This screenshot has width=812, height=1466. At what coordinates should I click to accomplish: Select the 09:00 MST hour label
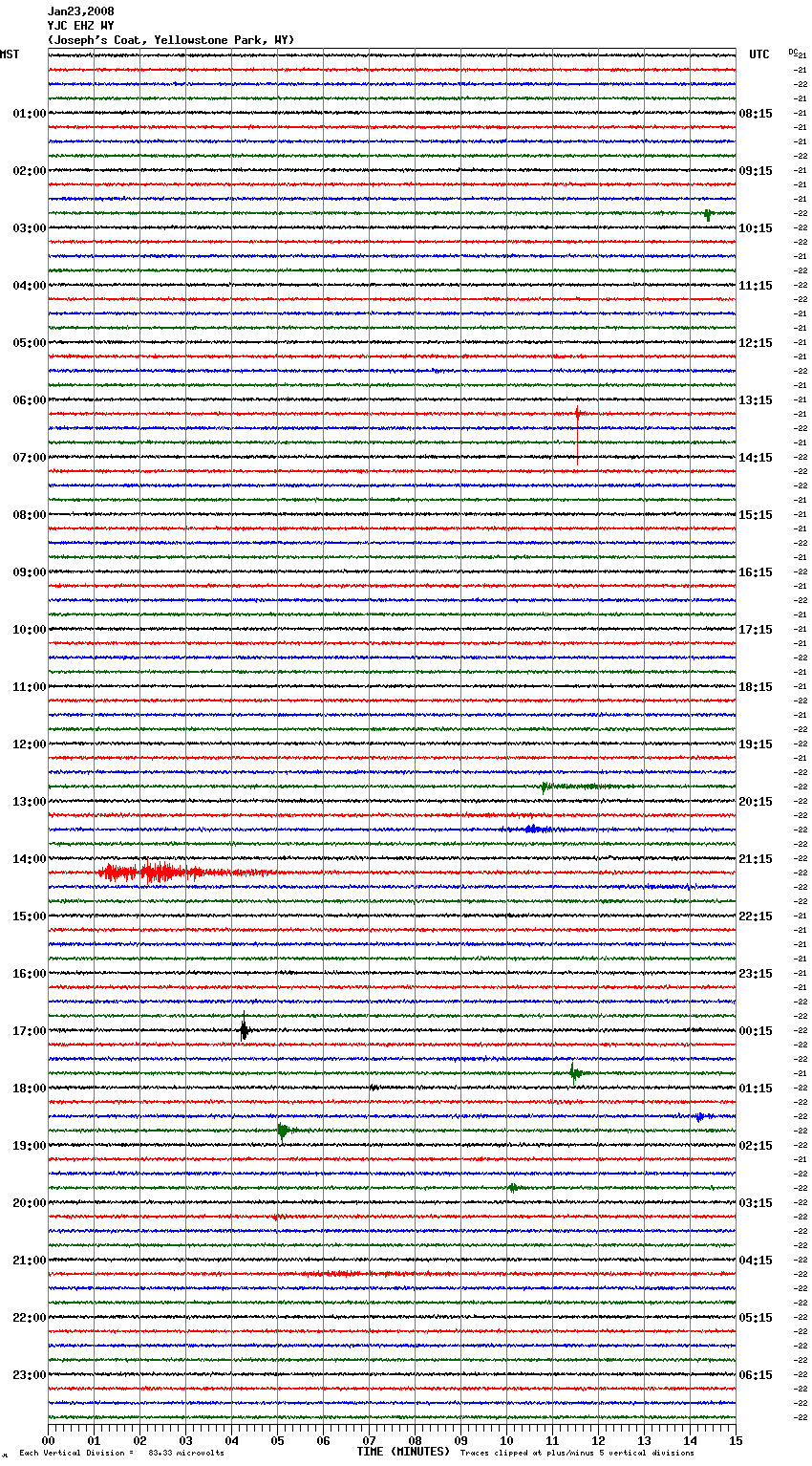29,572
